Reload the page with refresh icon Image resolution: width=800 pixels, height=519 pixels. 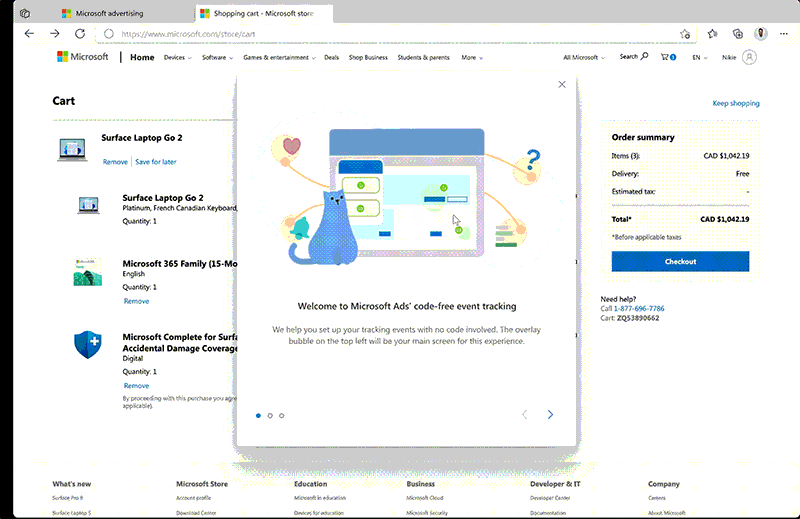click(80, 34)
